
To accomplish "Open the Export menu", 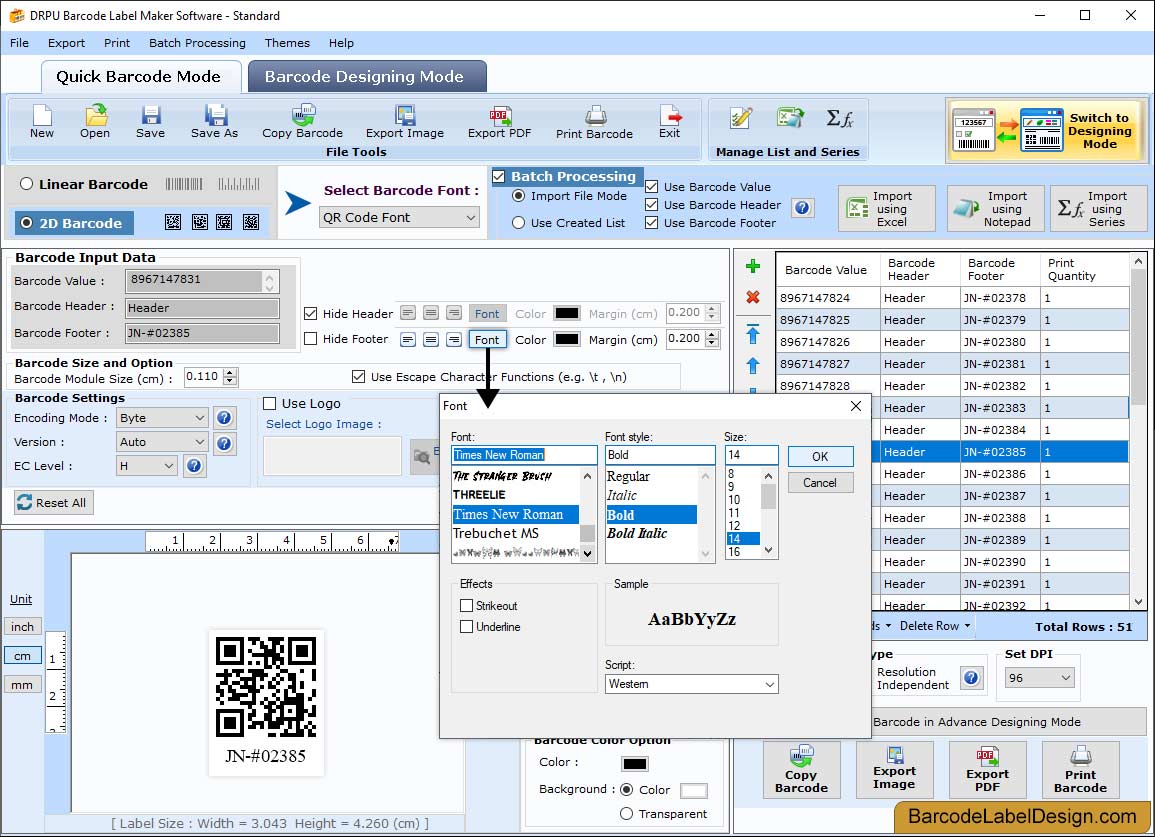I will (x=66, y=43).
